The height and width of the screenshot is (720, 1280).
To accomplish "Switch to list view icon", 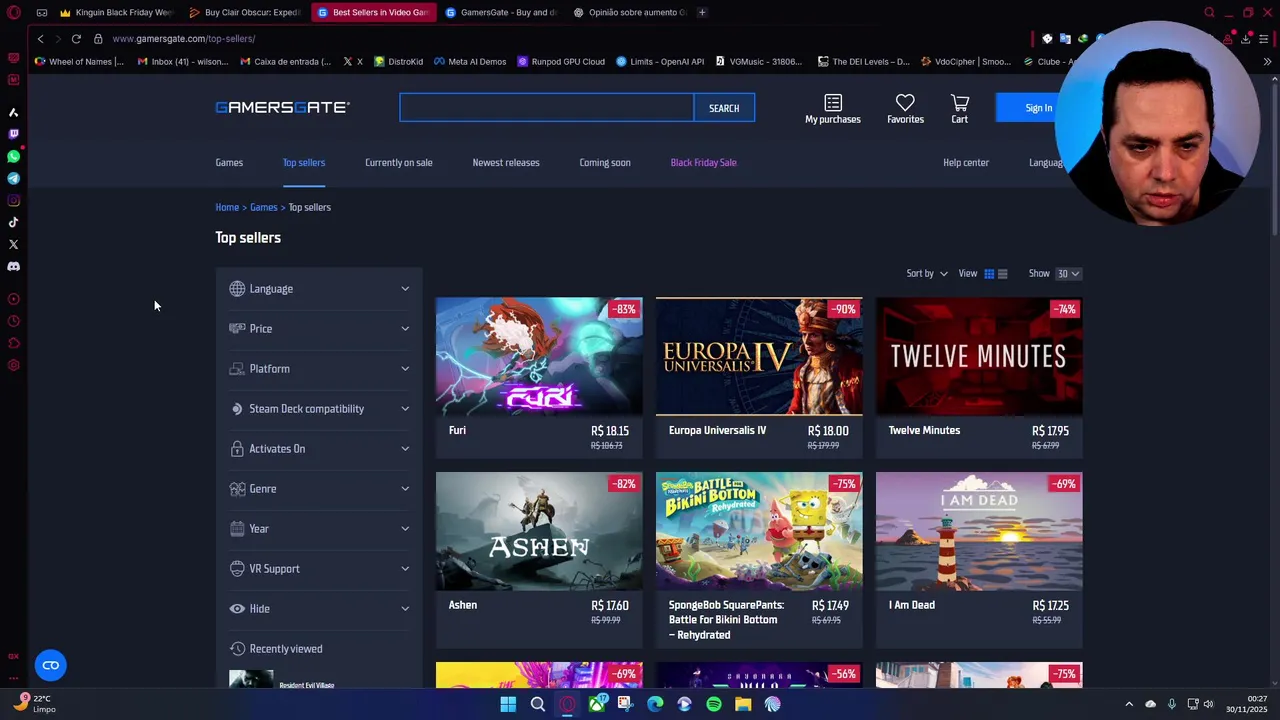I will coord(1003,274).
